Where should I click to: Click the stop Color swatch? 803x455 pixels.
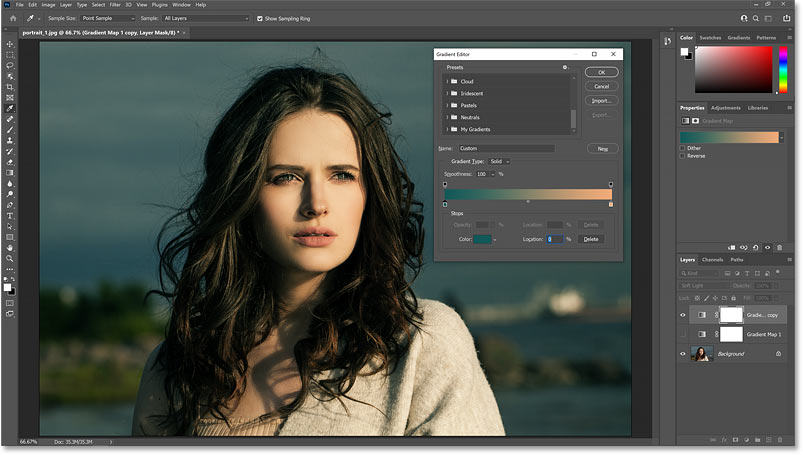[x=482, y=239]
